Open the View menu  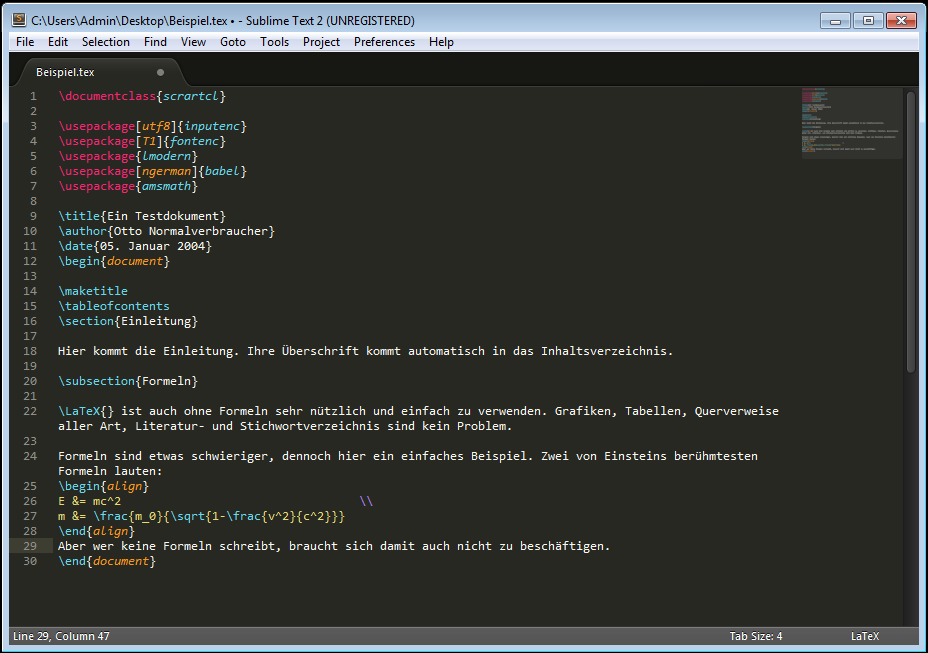(x=193, y=42)
